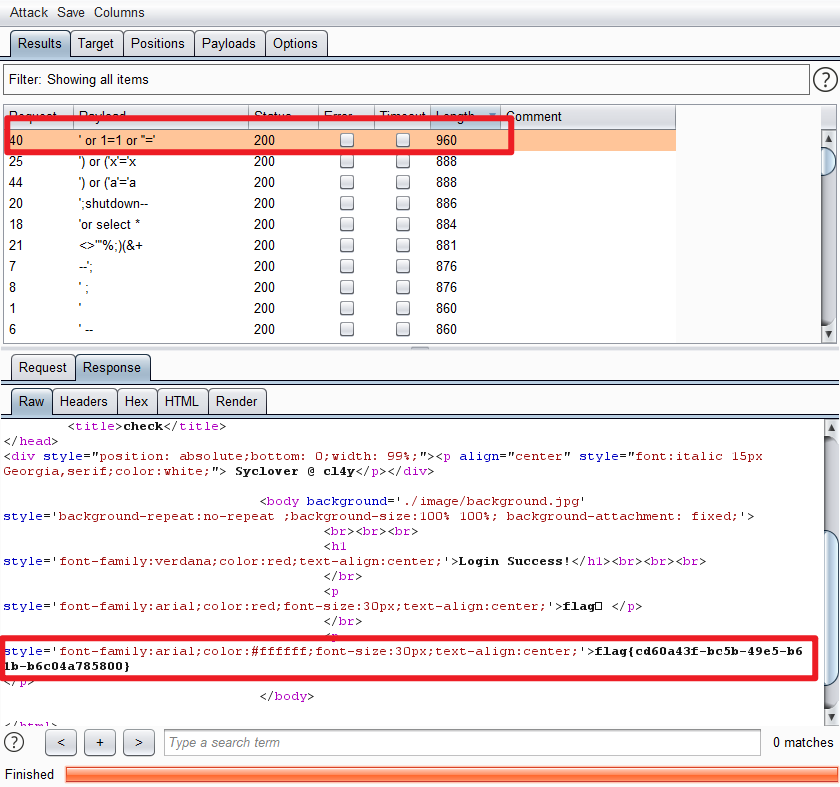
Task: Toggle Timeout checkbox for request 25
Action: [403, 161]
